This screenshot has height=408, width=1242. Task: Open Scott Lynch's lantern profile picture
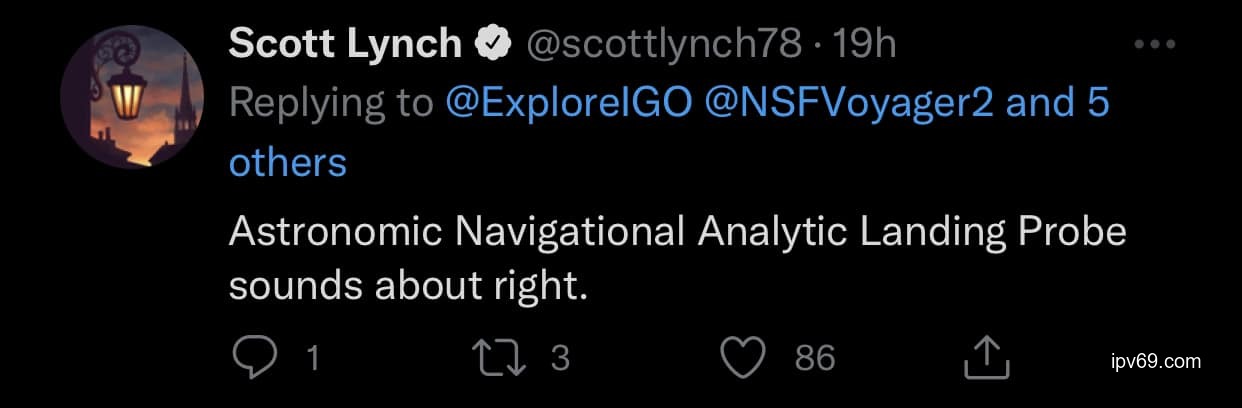pyautogui.click(x=132, y=97)
